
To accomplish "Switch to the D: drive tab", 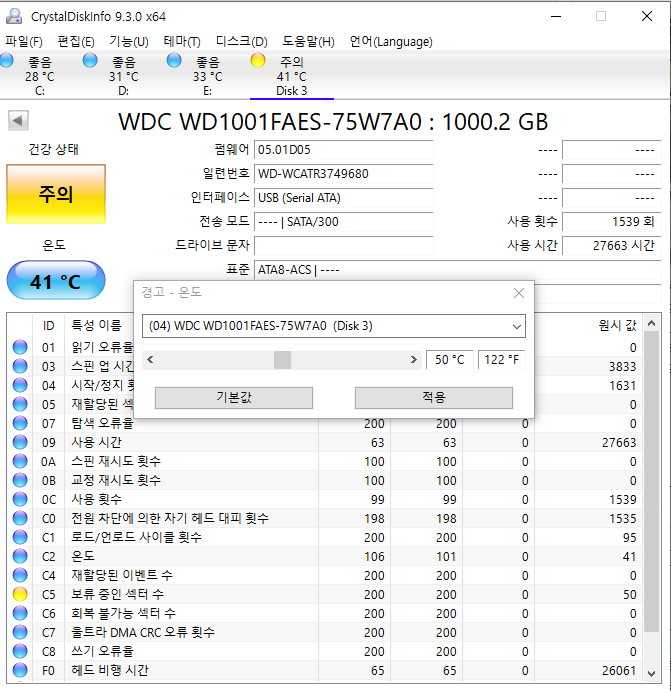I will click(123, 76).
